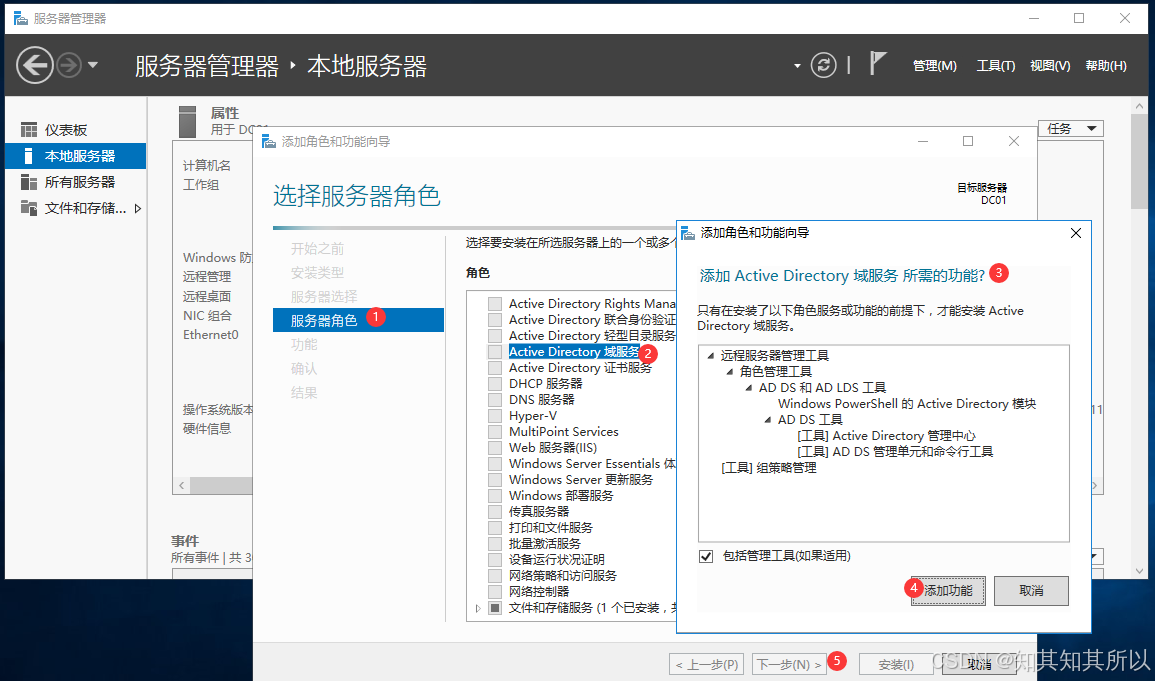1155x681 pixels.
Task: Check Active Directory 域服务 role checkbox
Action: 495,352
